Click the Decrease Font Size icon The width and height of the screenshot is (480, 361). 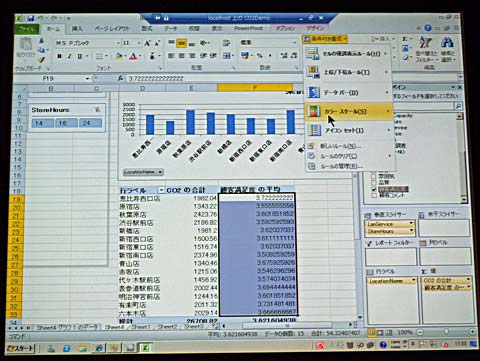point(157,43)
